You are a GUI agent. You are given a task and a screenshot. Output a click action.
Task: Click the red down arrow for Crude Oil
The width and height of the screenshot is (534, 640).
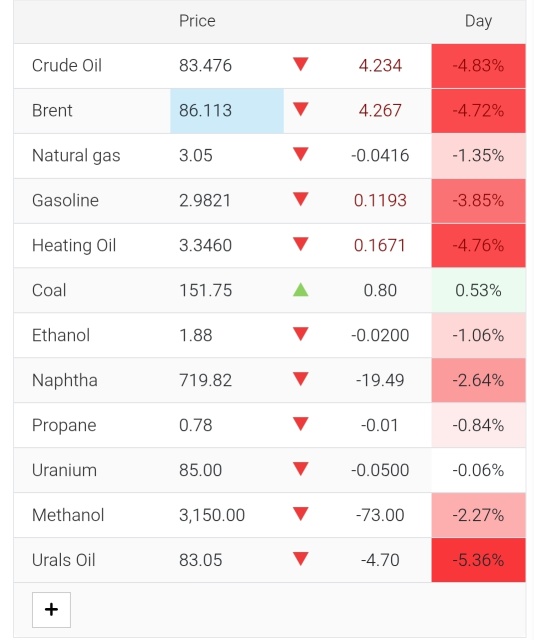coord(300,64)
